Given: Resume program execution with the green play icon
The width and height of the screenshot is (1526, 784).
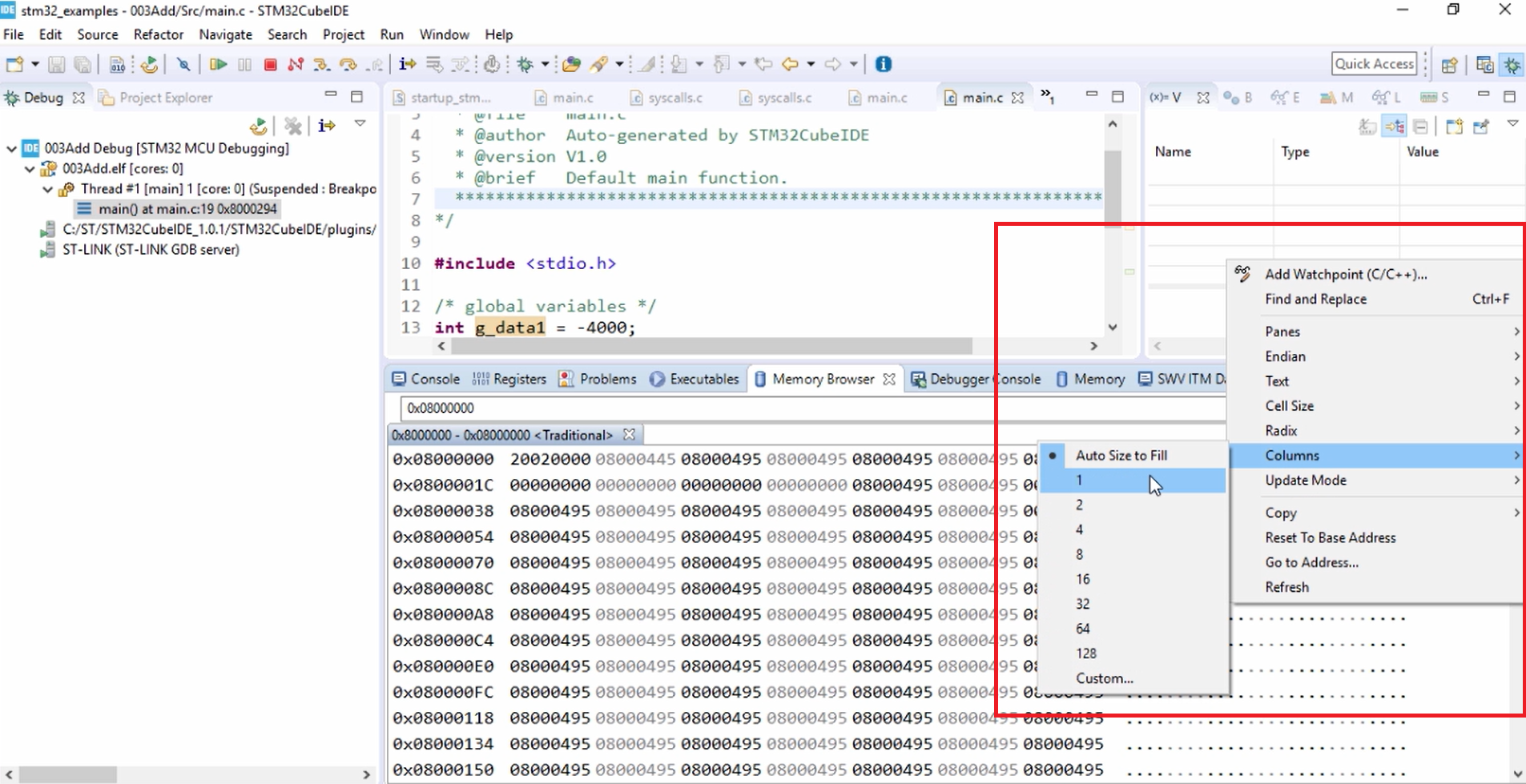Looking at the screenshot, I should pyautogui.click(x=216, y=65).
